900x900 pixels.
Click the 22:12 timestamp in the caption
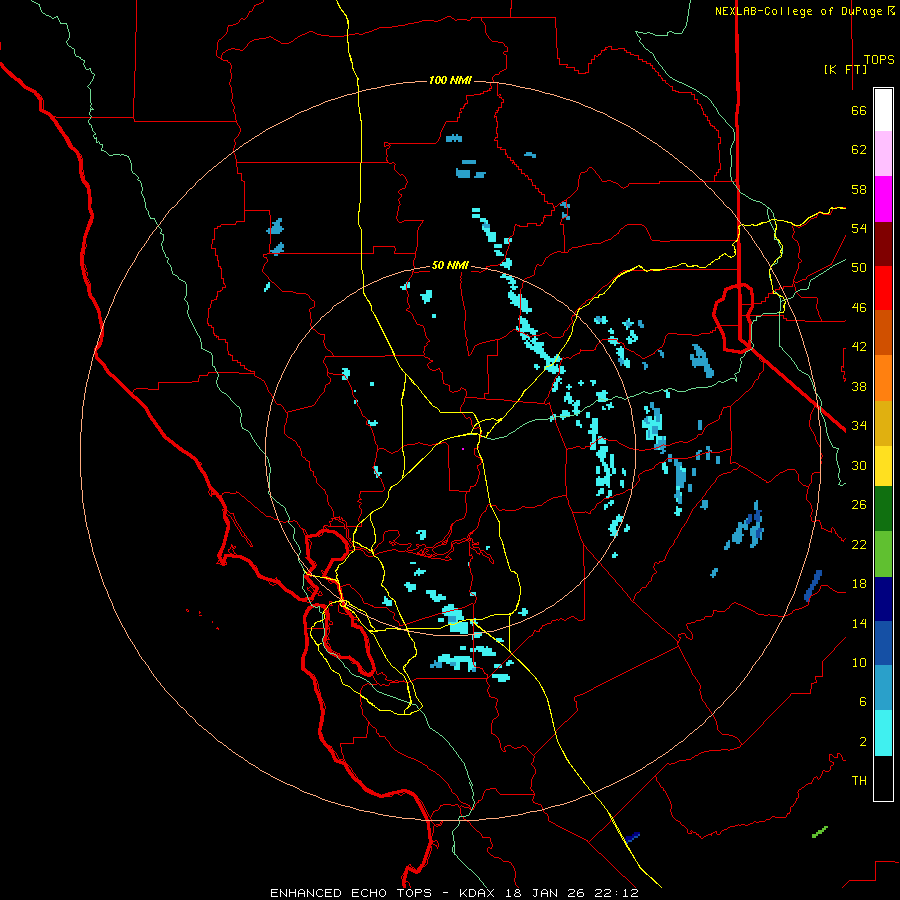pos(619,893)
